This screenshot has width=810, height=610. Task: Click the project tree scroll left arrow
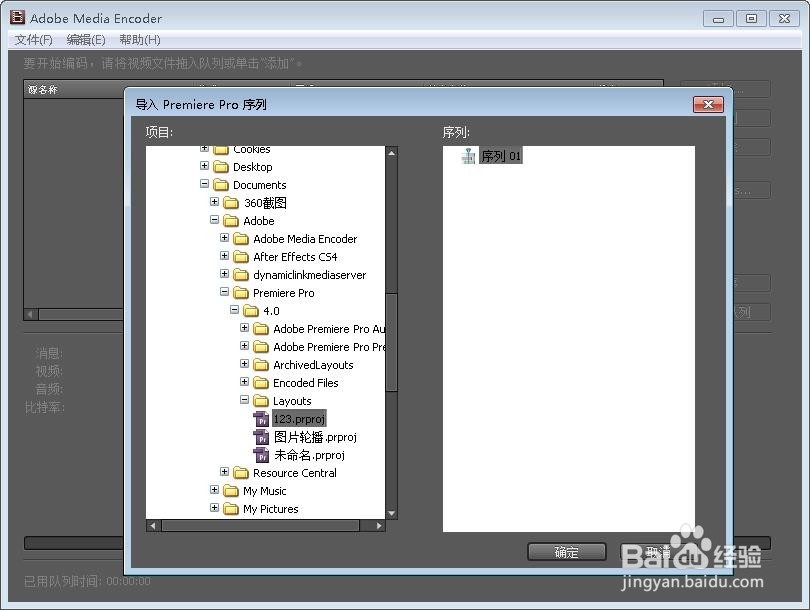tap(153, 526)
